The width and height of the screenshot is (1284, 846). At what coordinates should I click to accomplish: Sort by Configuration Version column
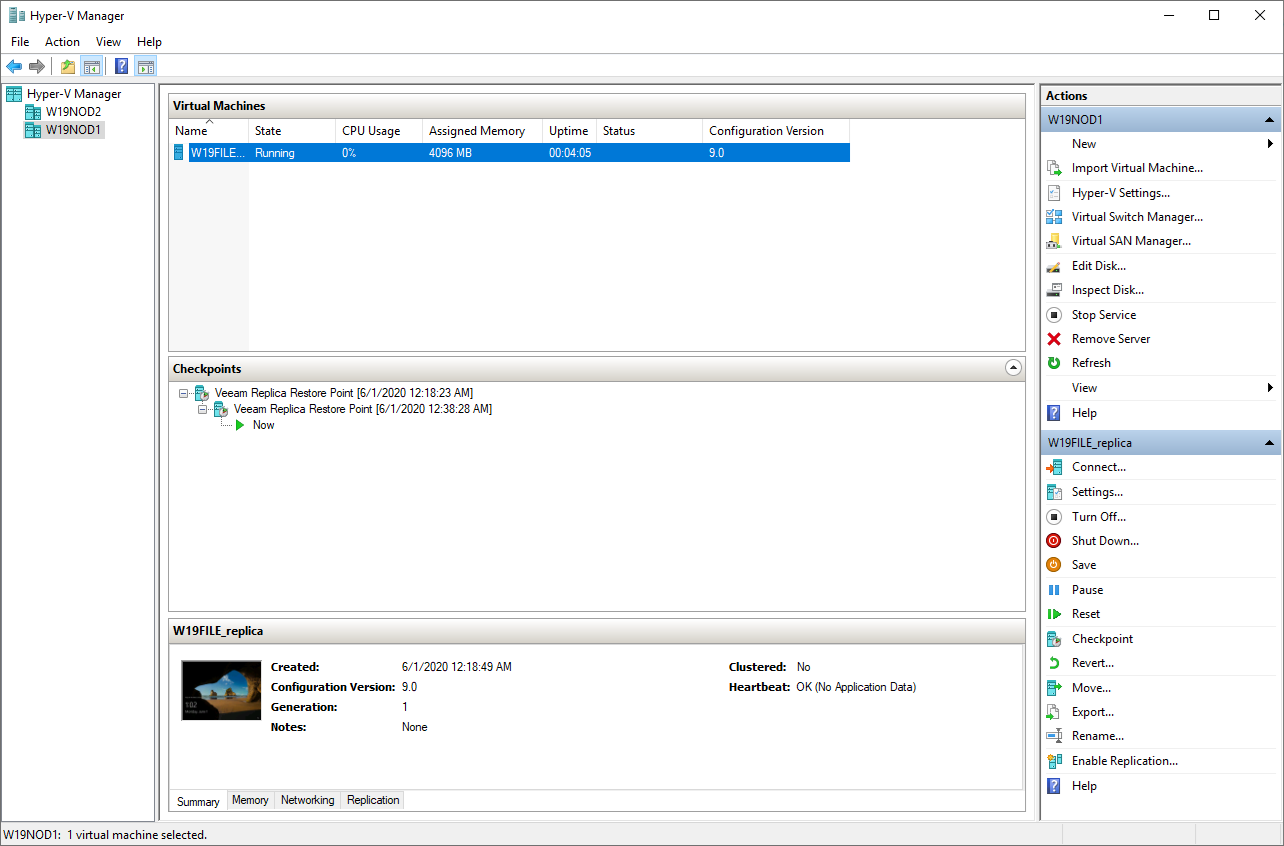(x=776, y=131)
